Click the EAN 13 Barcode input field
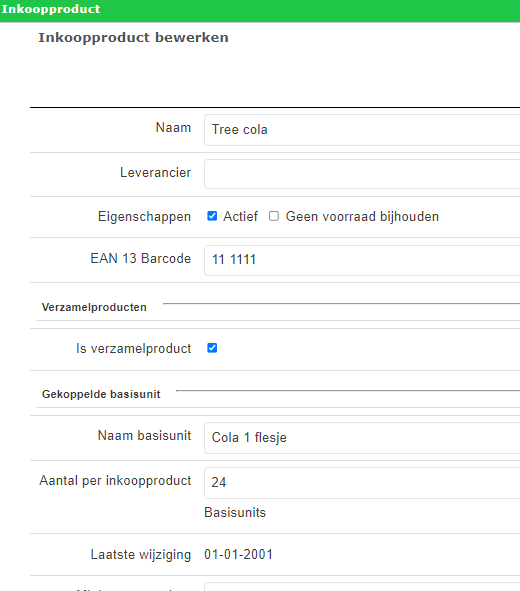 [362, 260]
